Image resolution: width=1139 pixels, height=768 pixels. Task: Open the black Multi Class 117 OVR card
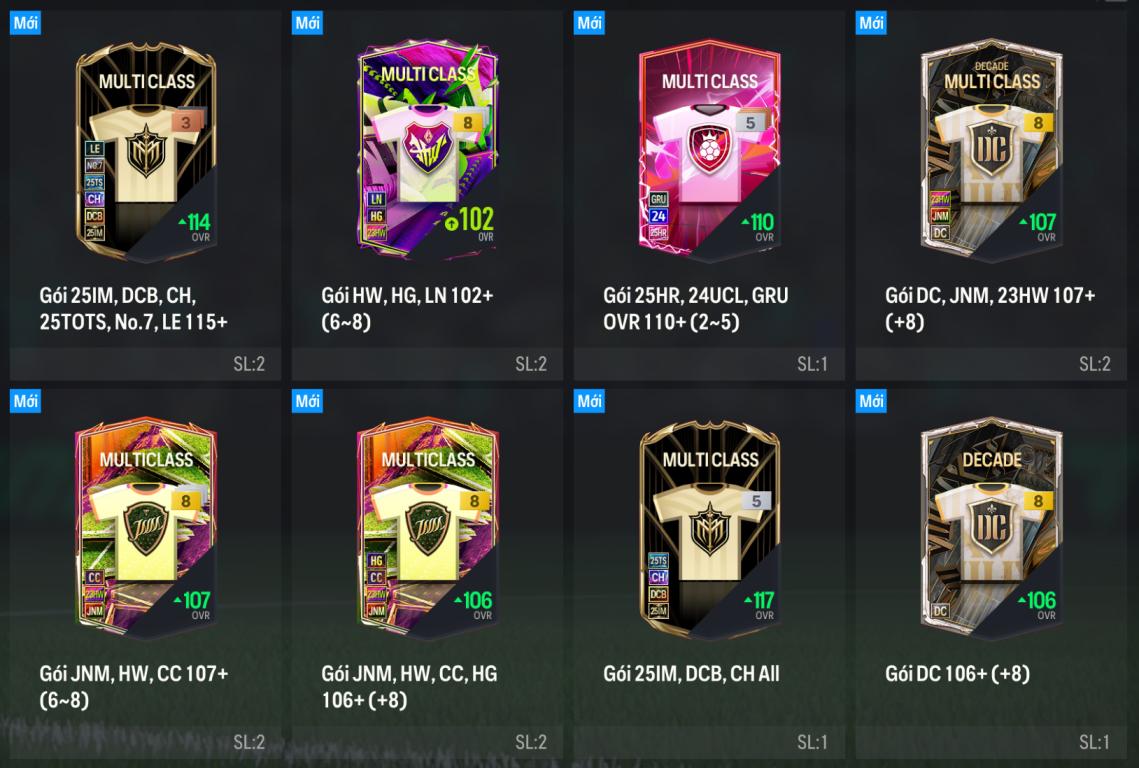click(x=709, y=529)
